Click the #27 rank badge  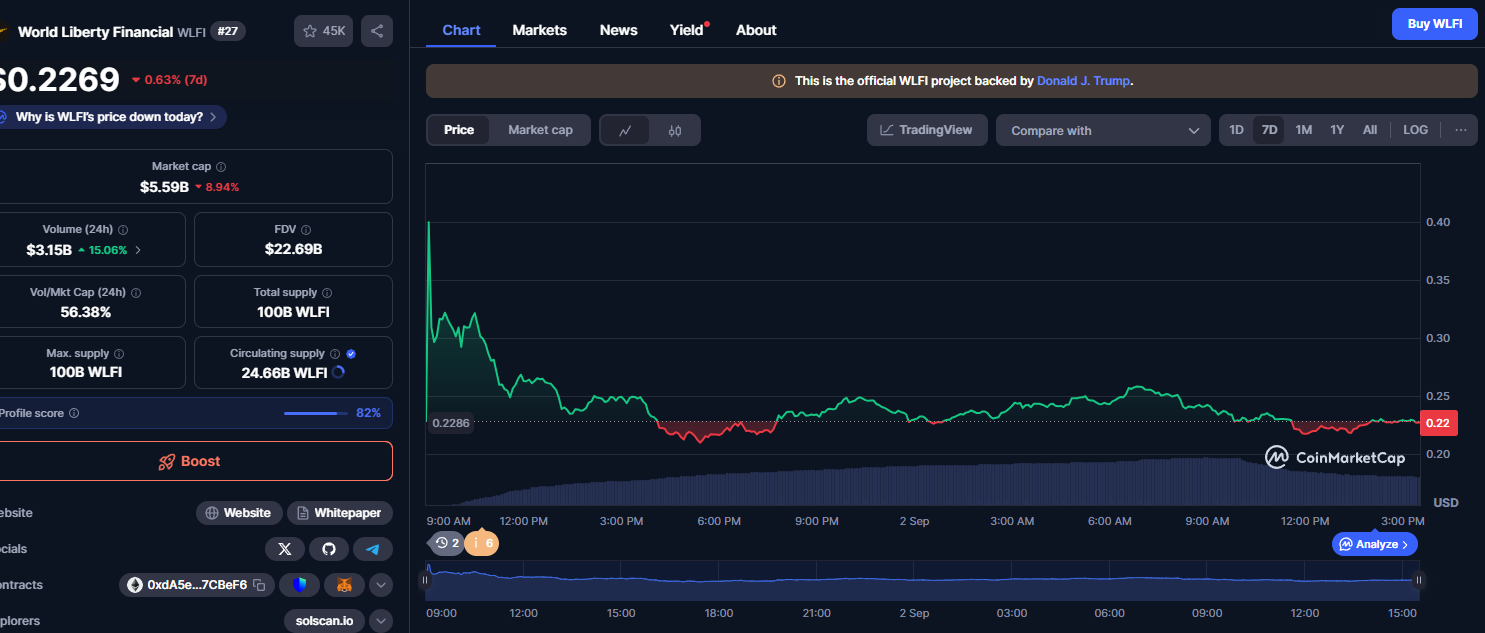228,31
